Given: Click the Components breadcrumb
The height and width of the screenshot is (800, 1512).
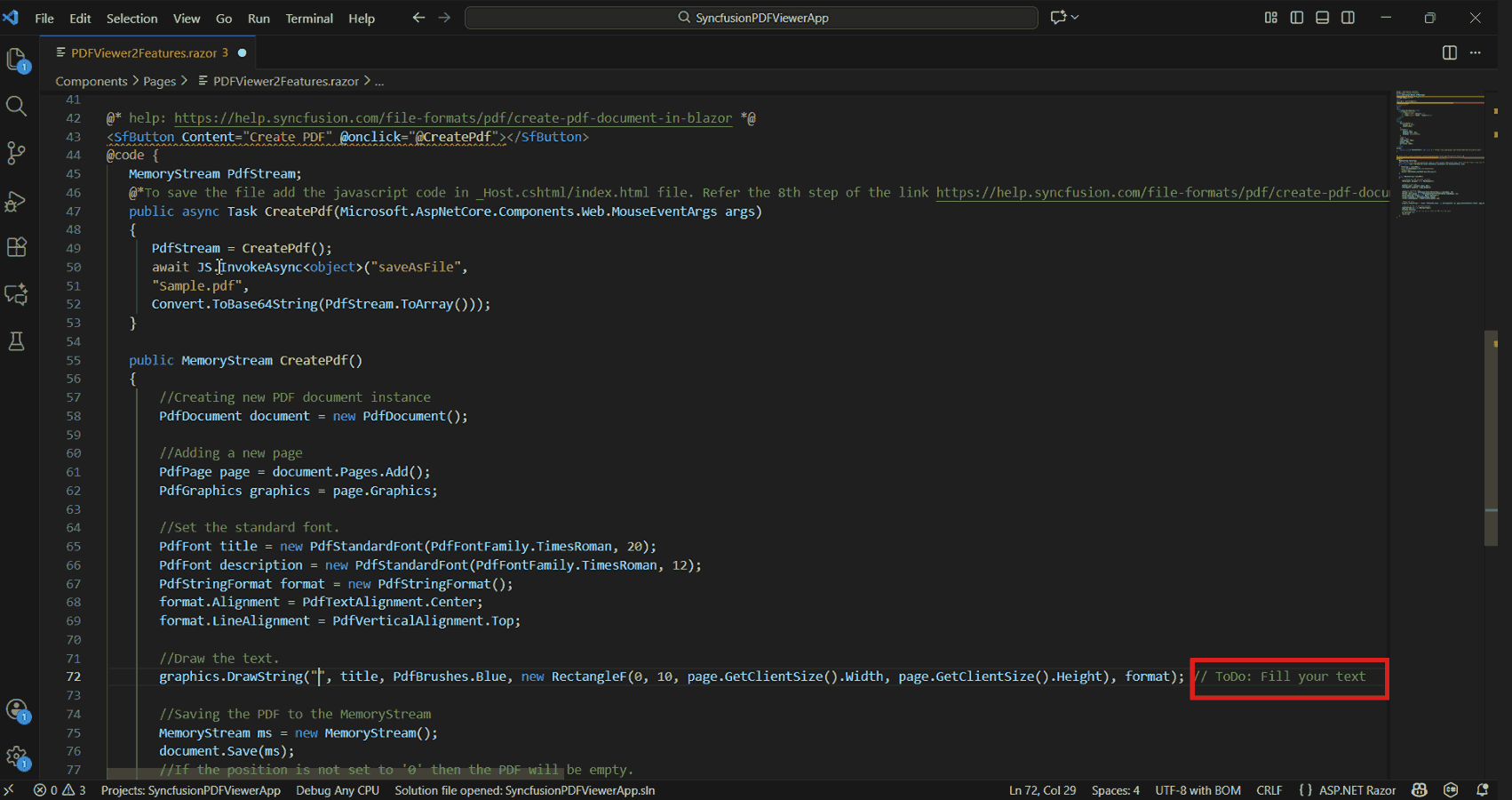Looking at the screenshot, I should [92, 81].
